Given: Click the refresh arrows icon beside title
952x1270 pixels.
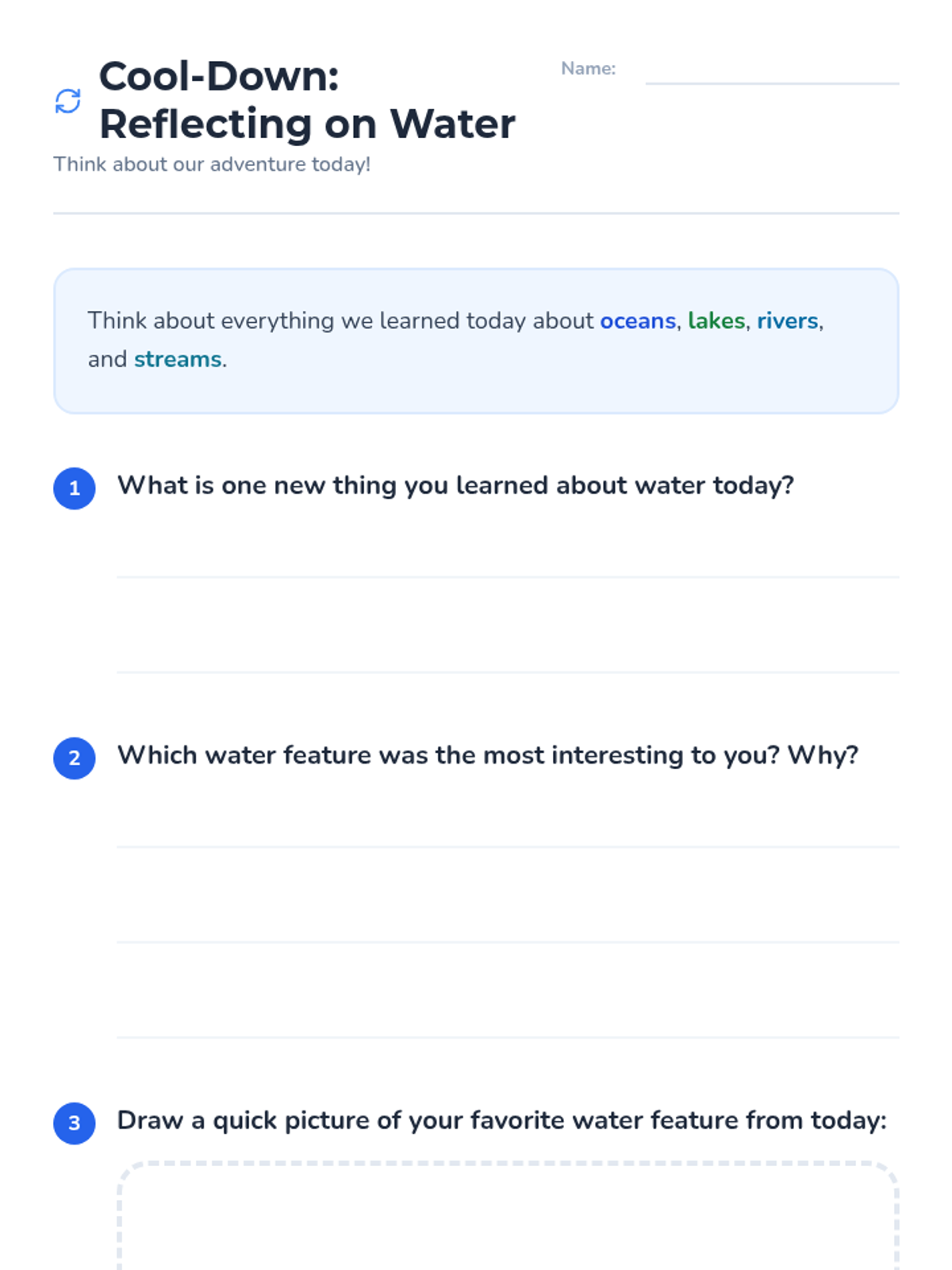Looking at the screenshot, I should point(68,101).
